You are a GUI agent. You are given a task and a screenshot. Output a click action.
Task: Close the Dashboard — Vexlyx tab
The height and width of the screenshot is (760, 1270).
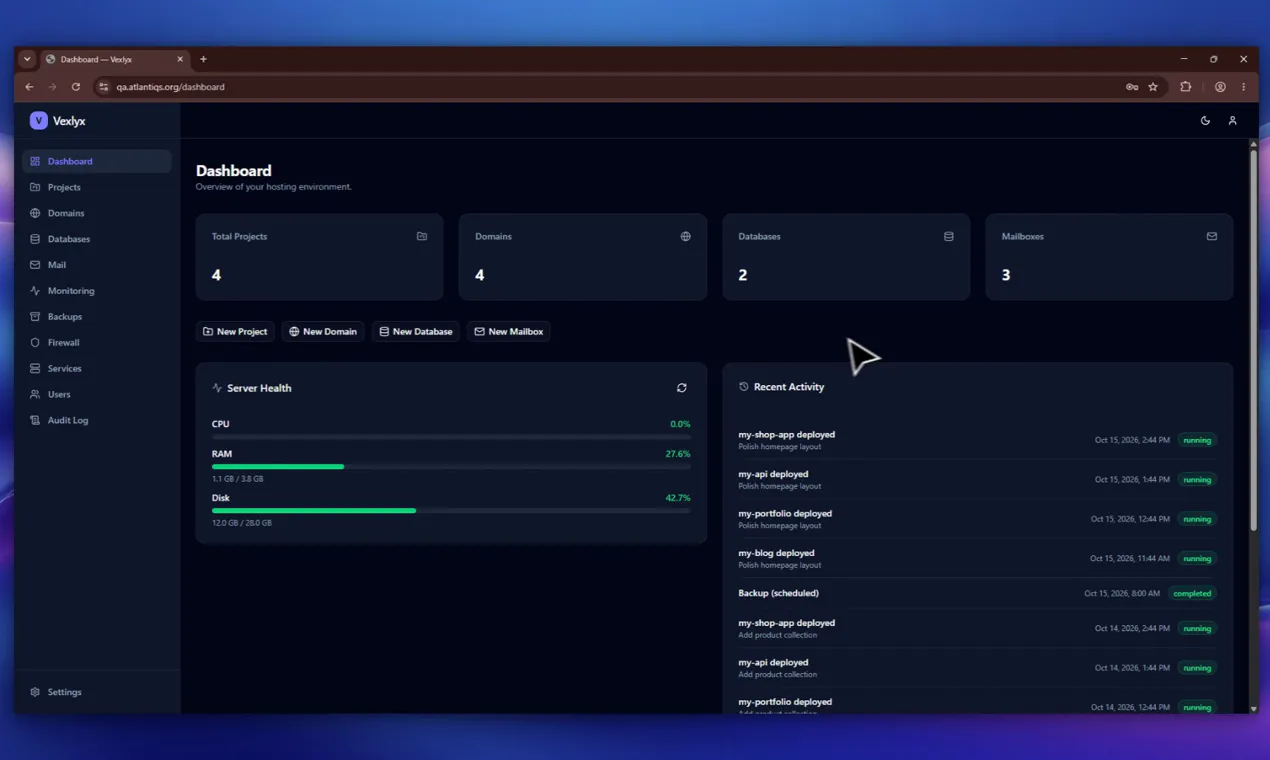point(180,59)
